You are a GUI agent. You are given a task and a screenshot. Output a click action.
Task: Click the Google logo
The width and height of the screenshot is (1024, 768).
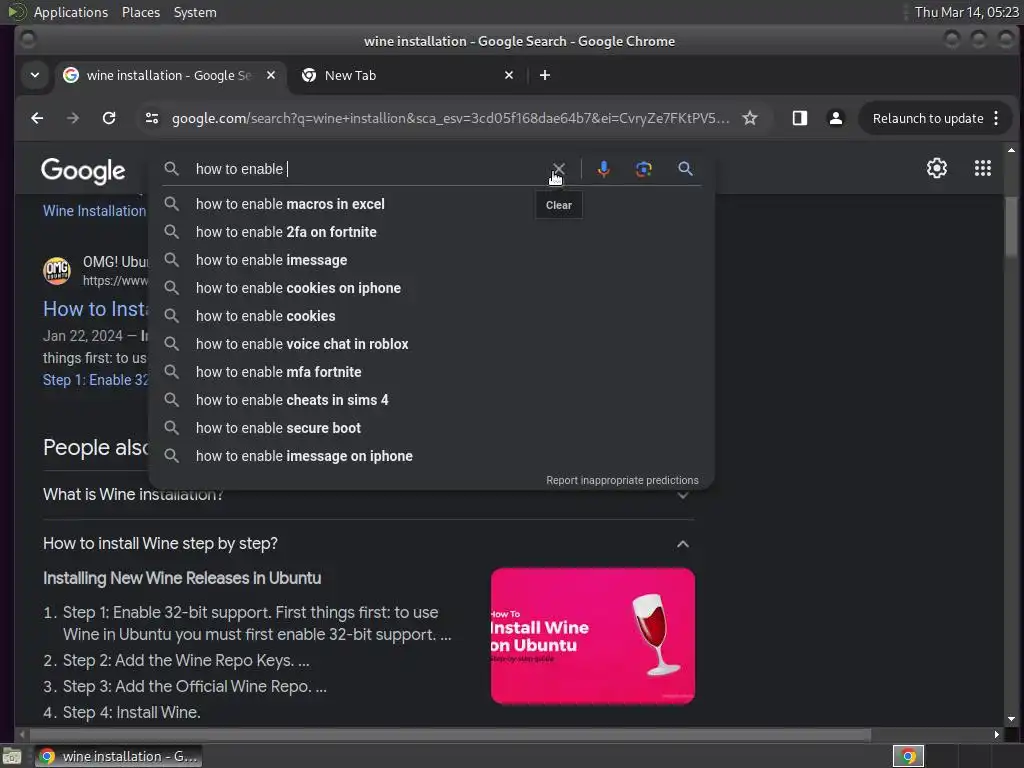point(83,171)
